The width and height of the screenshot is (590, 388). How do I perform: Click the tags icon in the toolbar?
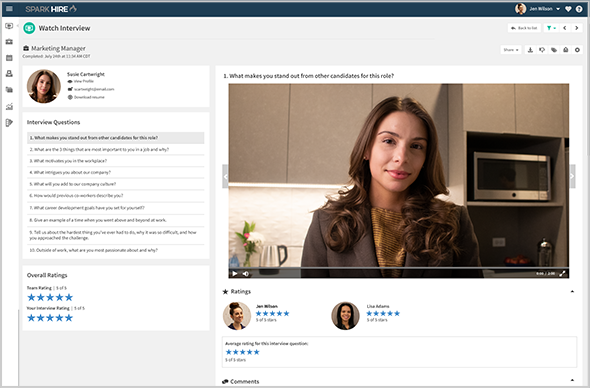[554, 50]
